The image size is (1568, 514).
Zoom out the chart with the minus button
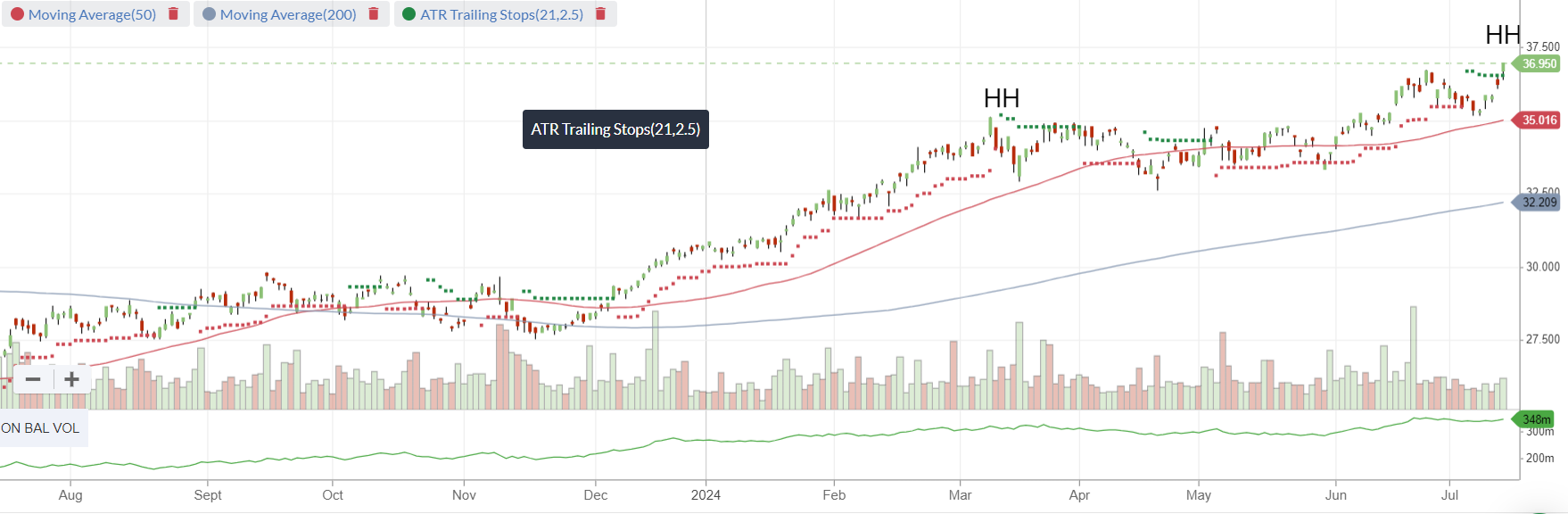[33, 379]
